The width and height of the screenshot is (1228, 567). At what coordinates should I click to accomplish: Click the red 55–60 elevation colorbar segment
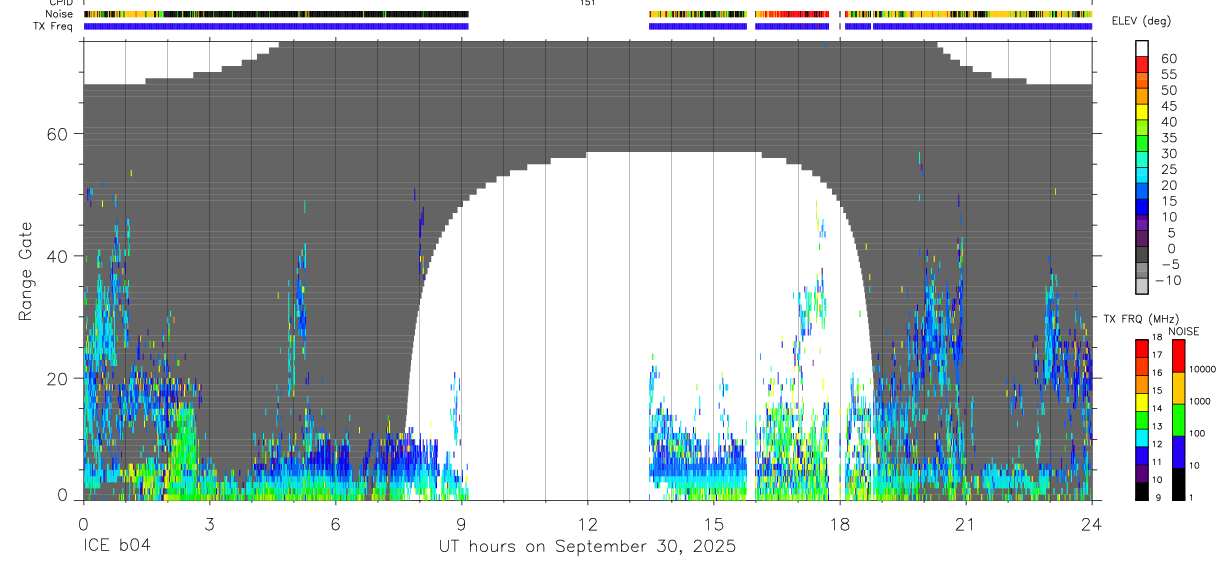pyautogui.click(x=1142, y=65)
